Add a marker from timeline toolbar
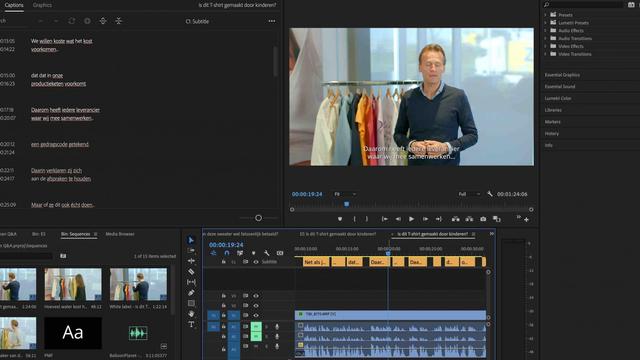The width and height of the screenshot is (640, 360). click(253, 253)
